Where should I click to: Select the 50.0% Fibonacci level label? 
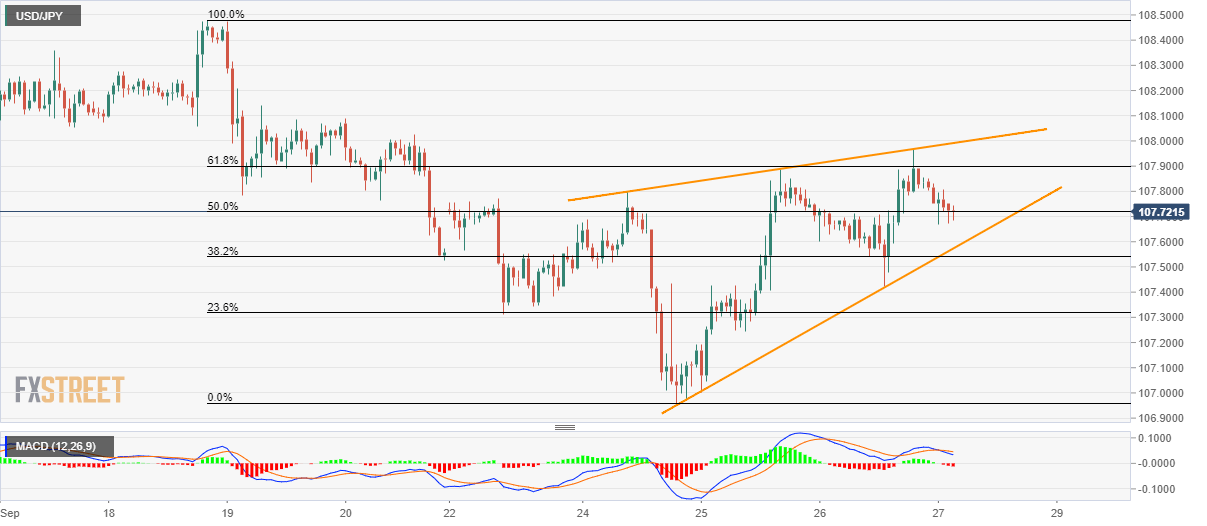point(223,206)
